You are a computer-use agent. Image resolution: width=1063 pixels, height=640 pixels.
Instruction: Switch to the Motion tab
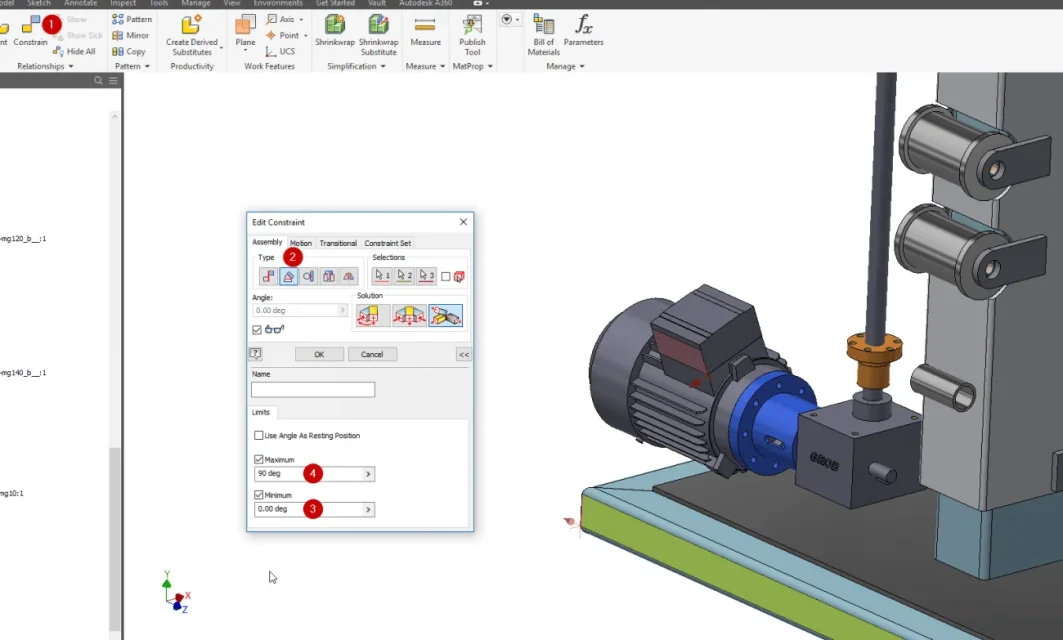[301, 243]
